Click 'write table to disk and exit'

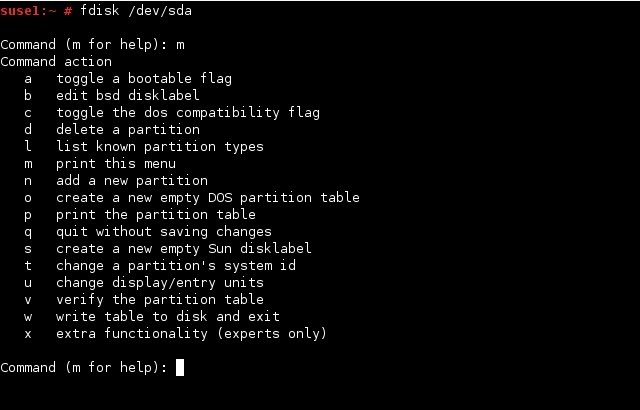pyautogui.click(x=168, y=317)
